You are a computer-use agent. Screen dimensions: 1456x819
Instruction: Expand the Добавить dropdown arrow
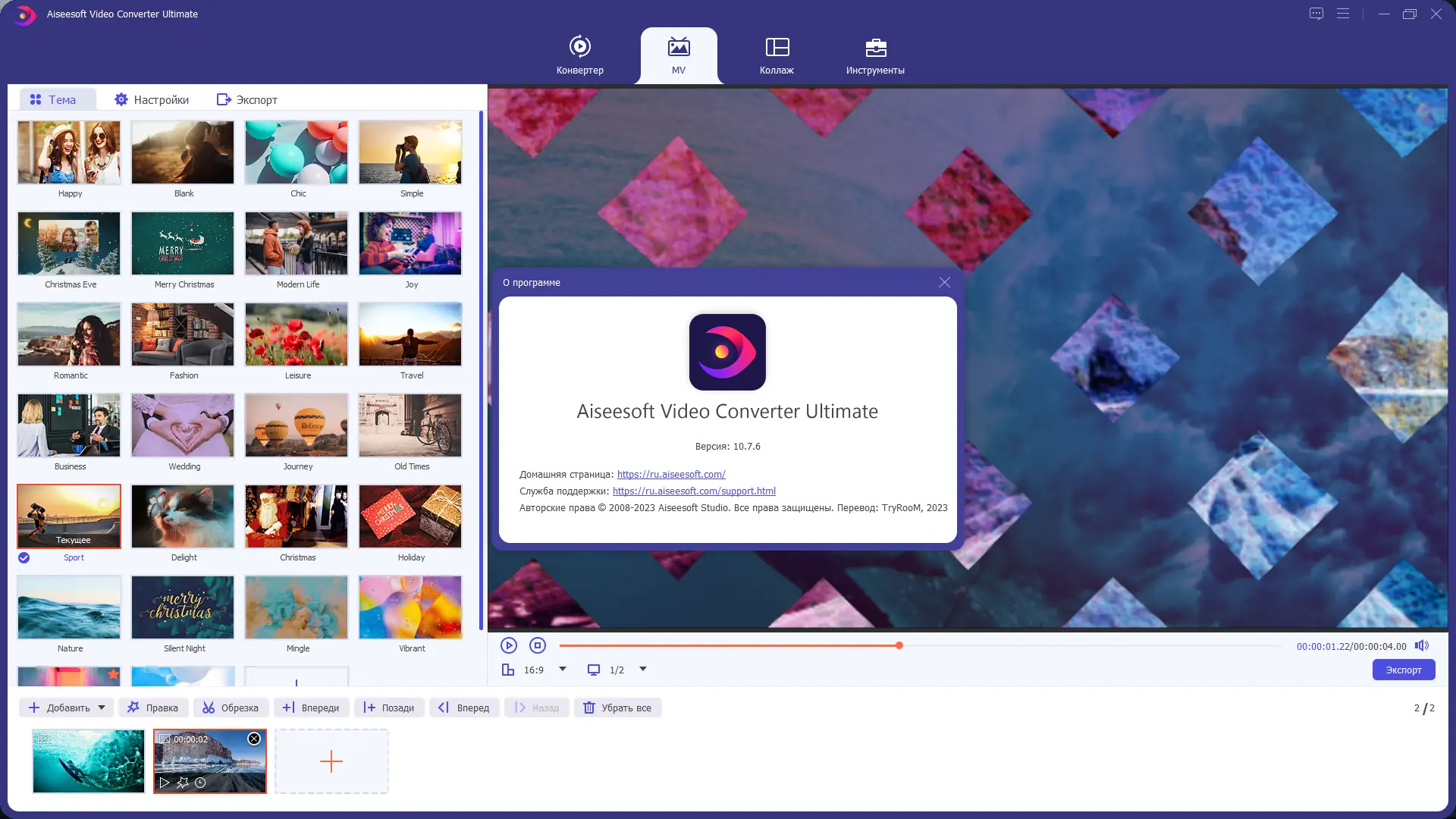[x=102, y=708]
